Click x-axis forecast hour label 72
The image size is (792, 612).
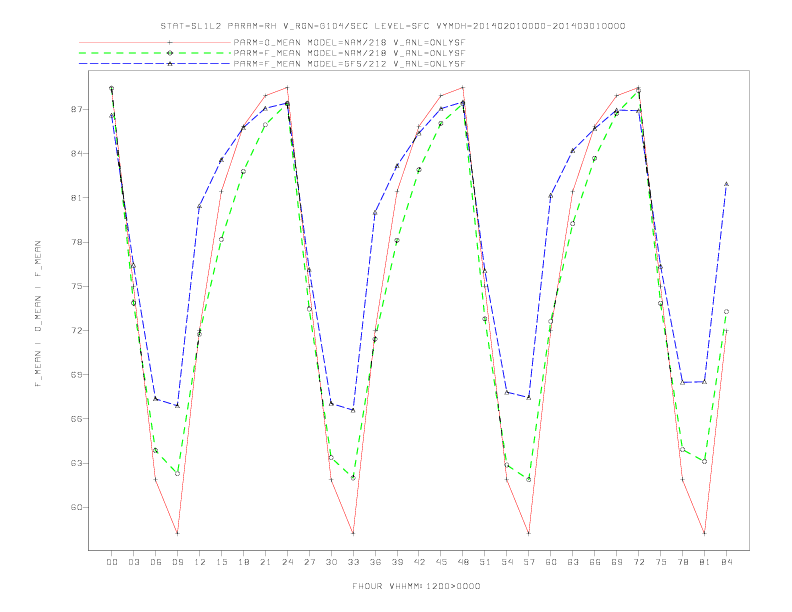(x=639, y=562)
